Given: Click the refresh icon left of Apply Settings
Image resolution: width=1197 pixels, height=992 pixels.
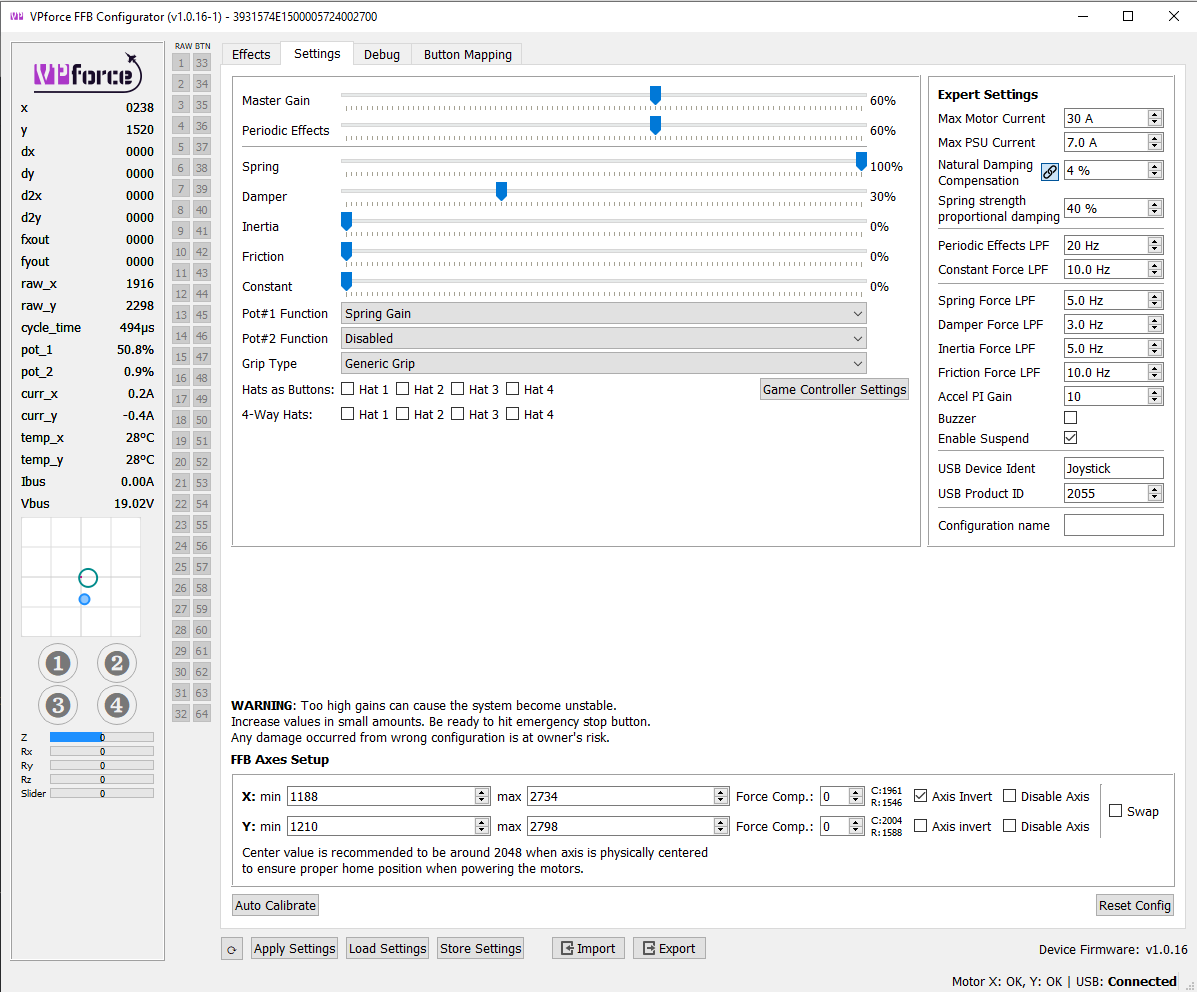Looking at the screenshot, I should [x=232, y=949].
